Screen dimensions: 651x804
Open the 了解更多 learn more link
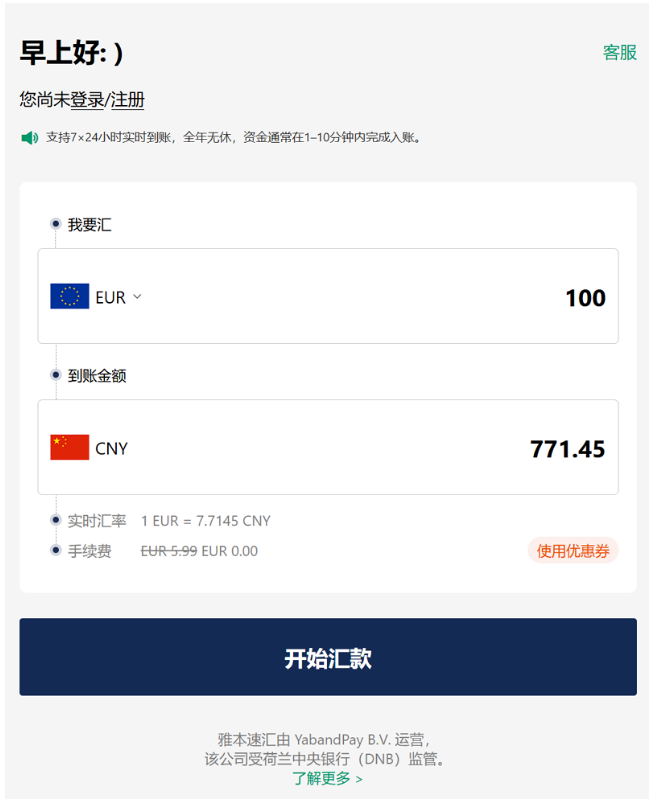coord(328,778)
